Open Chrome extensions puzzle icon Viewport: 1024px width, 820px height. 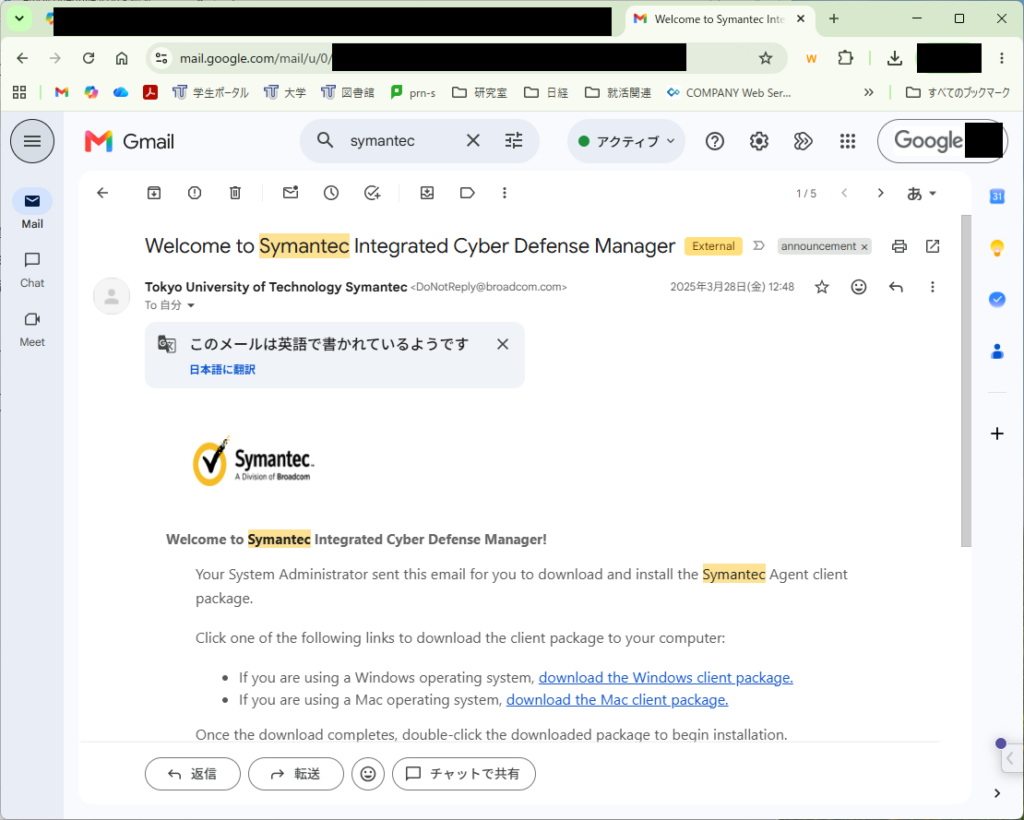pyautogui.click(x=846, y=58)
